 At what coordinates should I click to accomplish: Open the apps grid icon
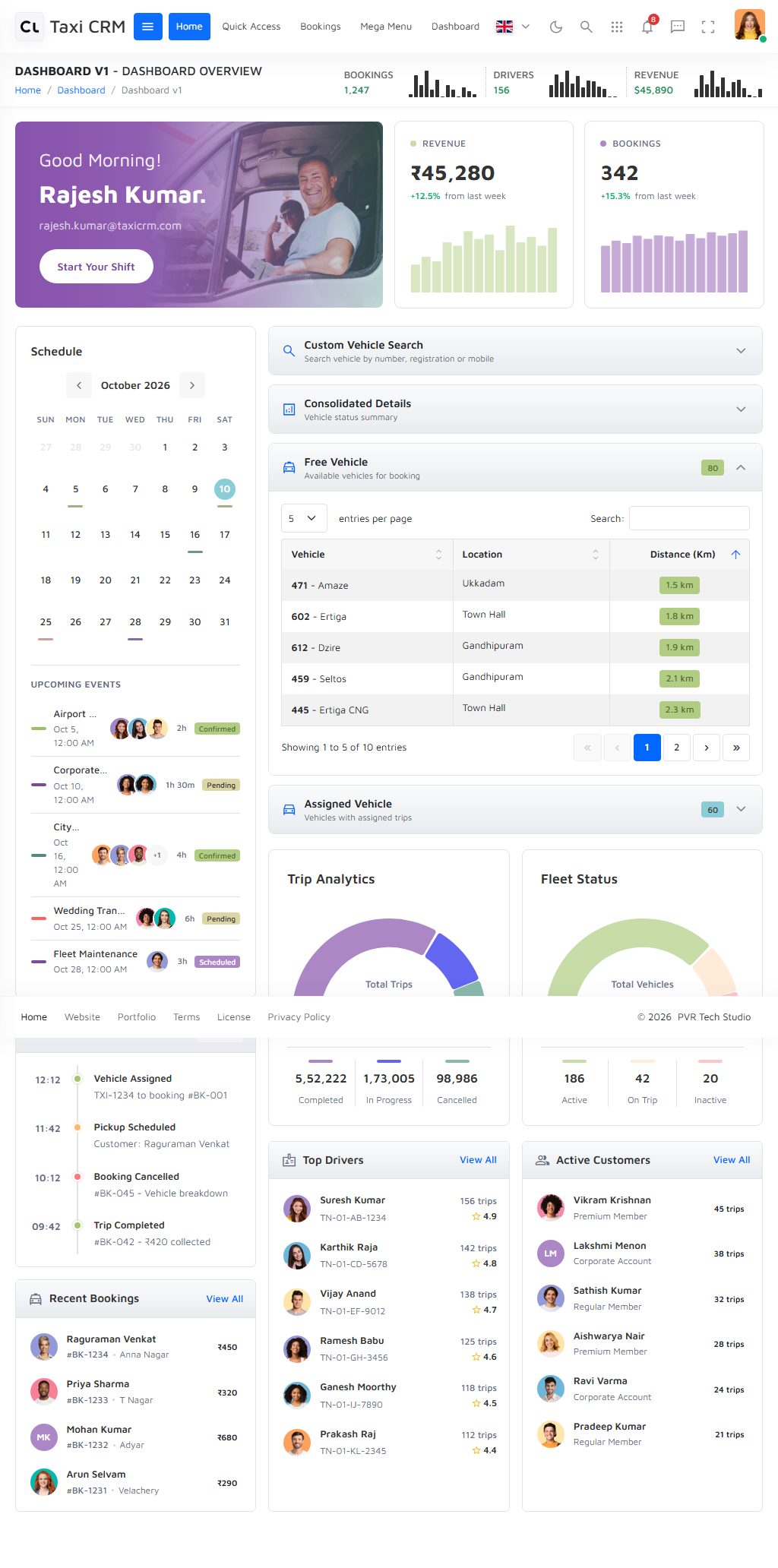click(x=617, y=27)
